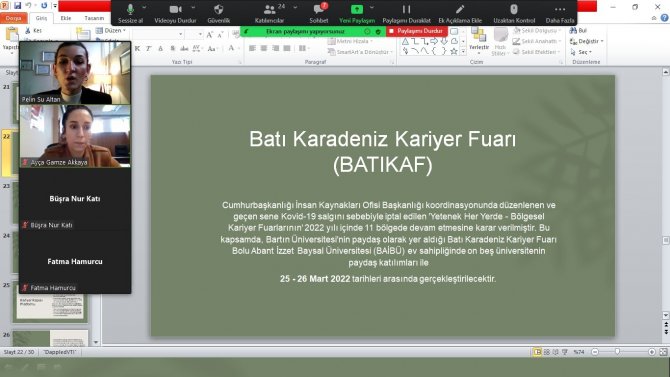This screenshot has height=377, width=670.
Task: Open Aa change case dropdown
Action: coord(212,49)
